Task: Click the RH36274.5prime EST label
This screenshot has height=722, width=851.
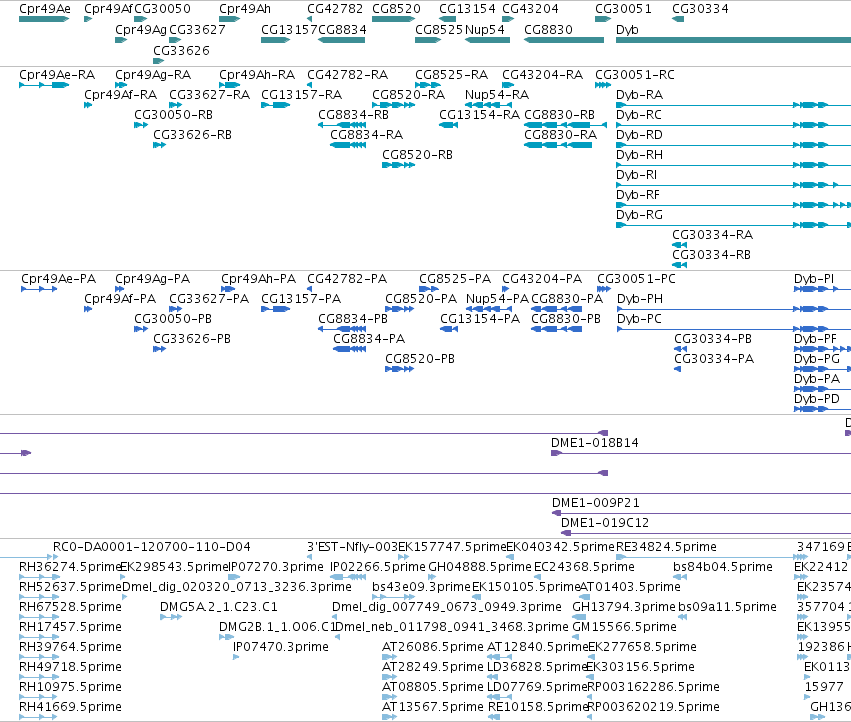Action: [x=70, y=567]
